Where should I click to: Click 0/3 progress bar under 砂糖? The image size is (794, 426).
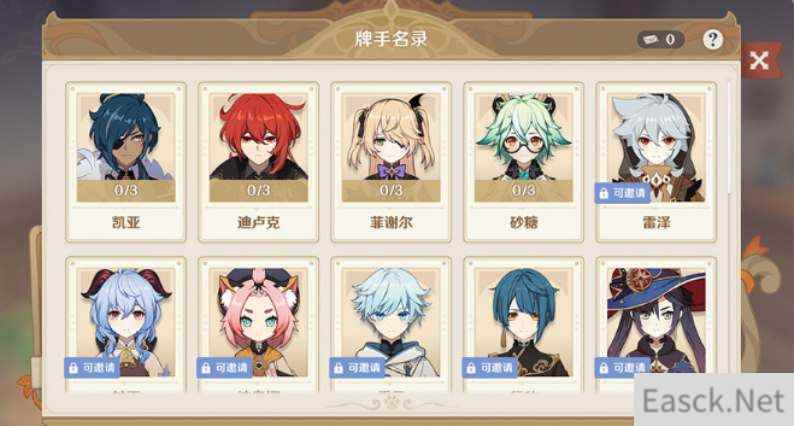point(524,191)
